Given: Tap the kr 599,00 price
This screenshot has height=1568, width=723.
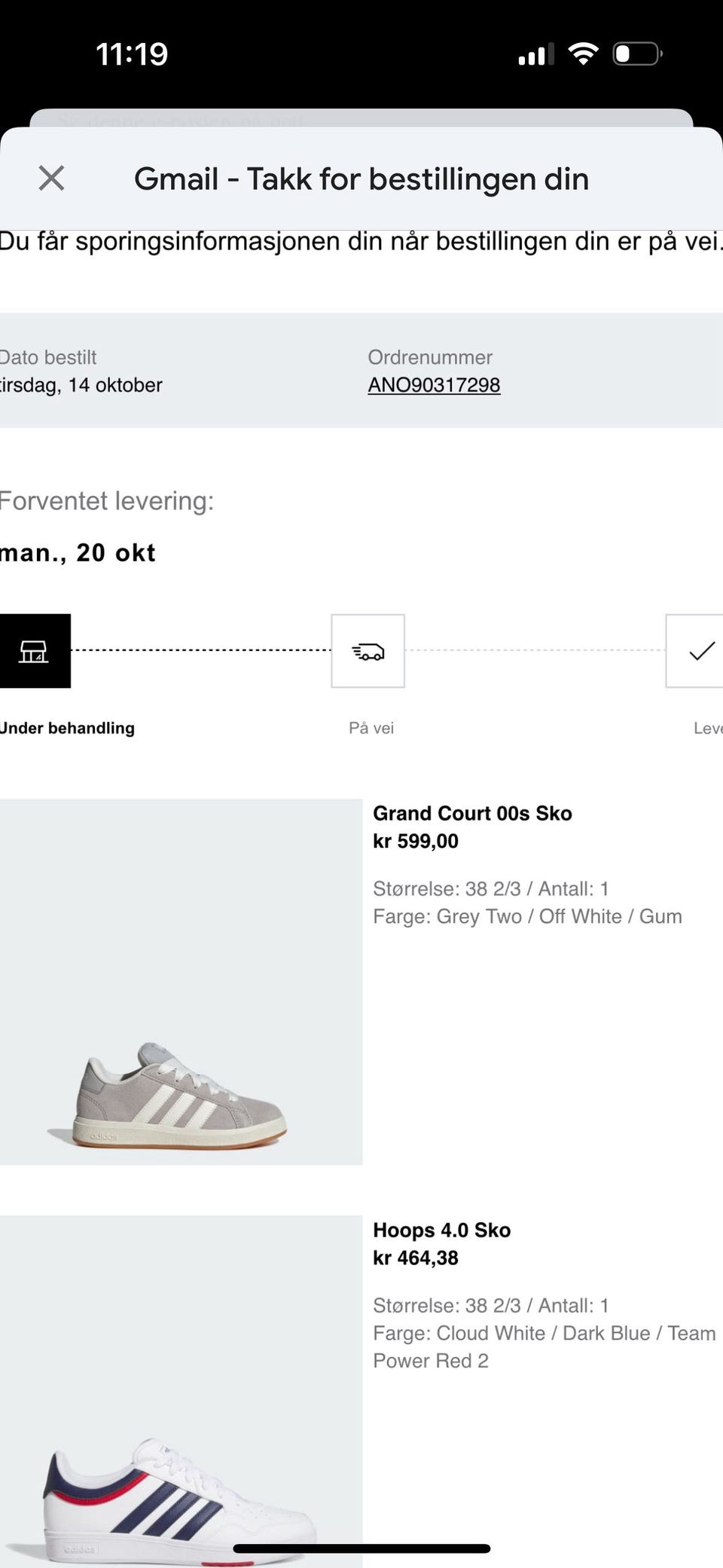Looking at the screenshot, I should coord(416,842).
